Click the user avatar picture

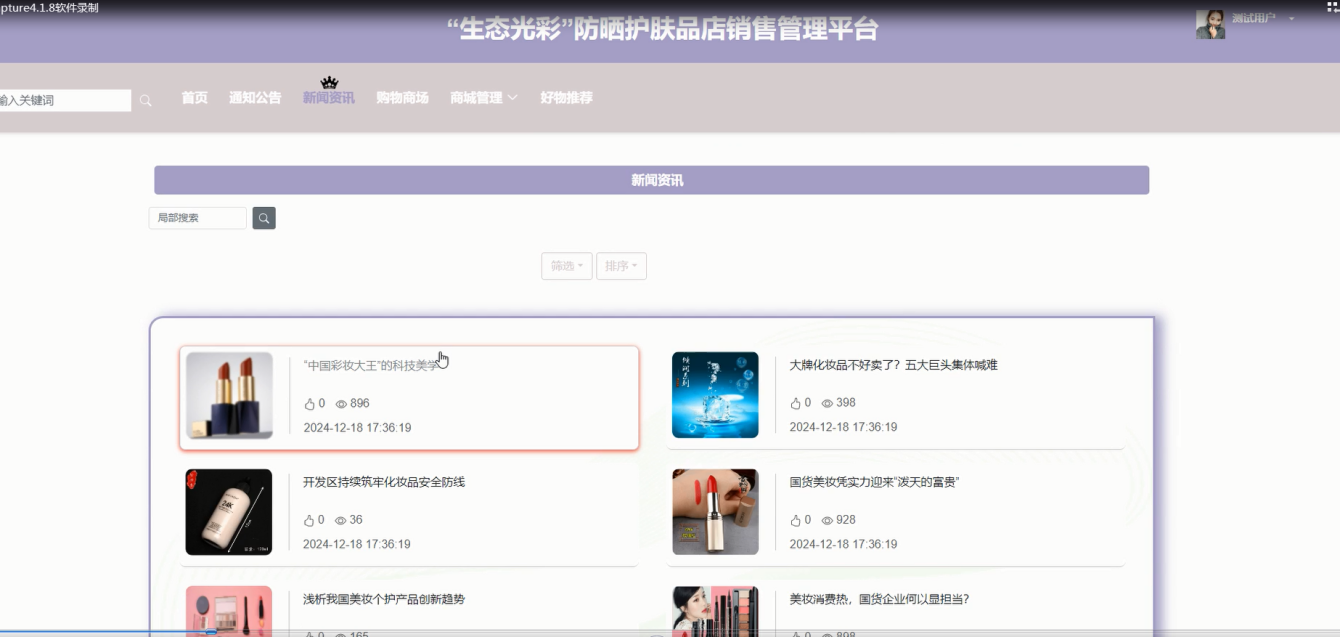coord(1210,24)
